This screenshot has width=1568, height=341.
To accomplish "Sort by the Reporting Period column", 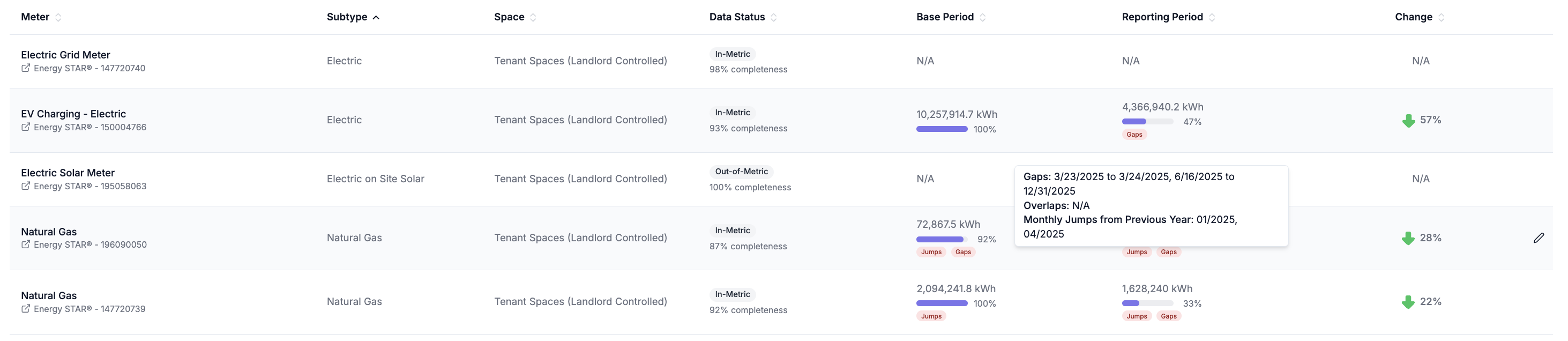I will 1212,18.
